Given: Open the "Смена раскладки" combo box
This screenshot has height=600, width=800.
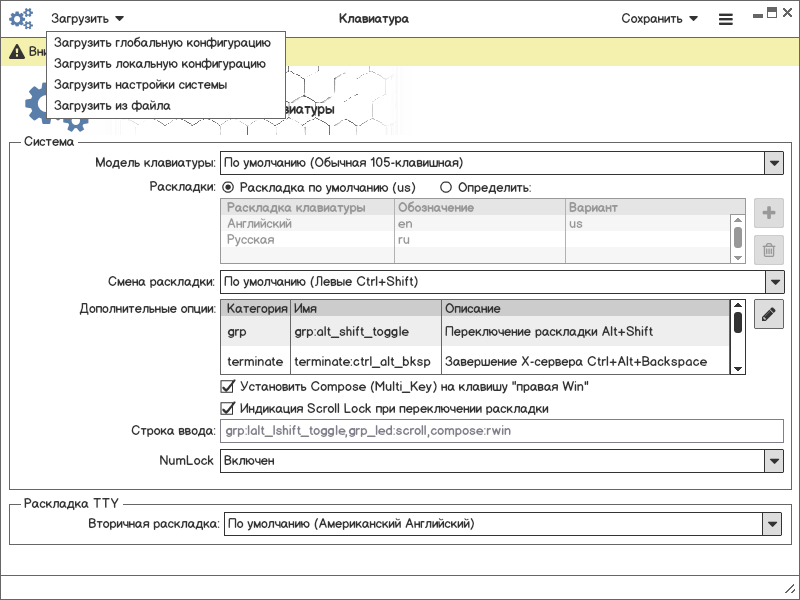Looking at the screenshot, I should tap(773, 281).
